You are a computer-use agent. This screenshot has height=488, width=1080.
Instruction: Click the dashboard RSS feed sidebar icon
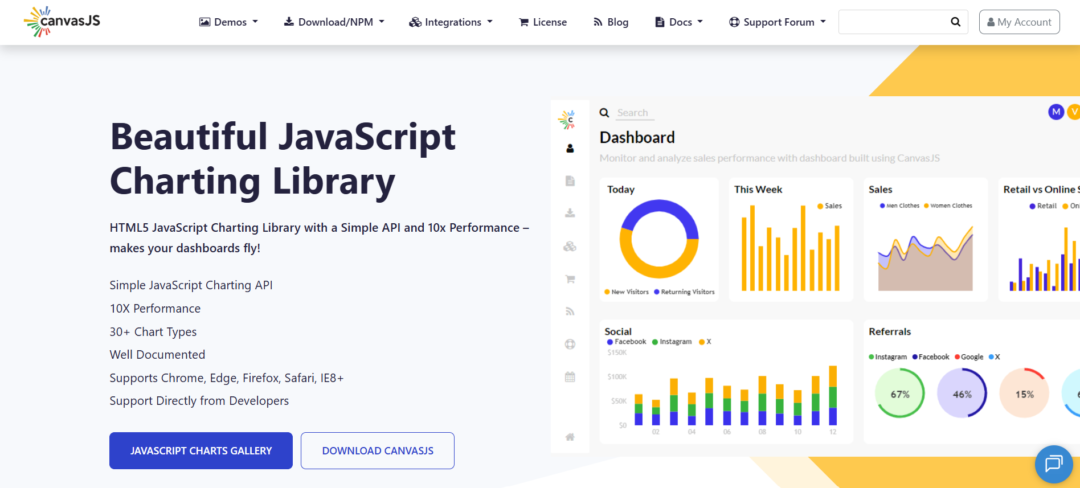(570, 311)
